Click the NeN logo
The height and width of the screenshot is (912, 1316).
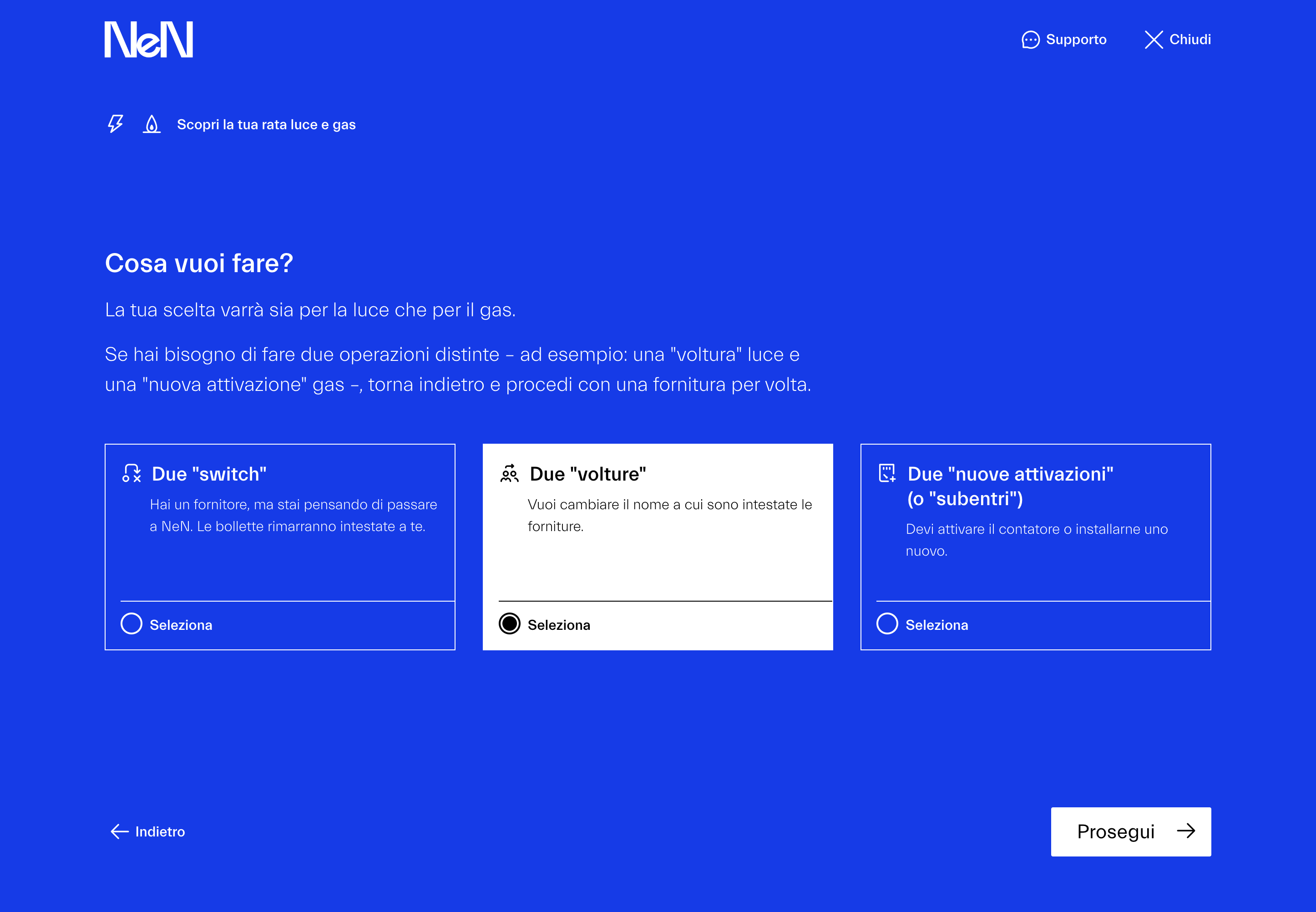point(148,40)
